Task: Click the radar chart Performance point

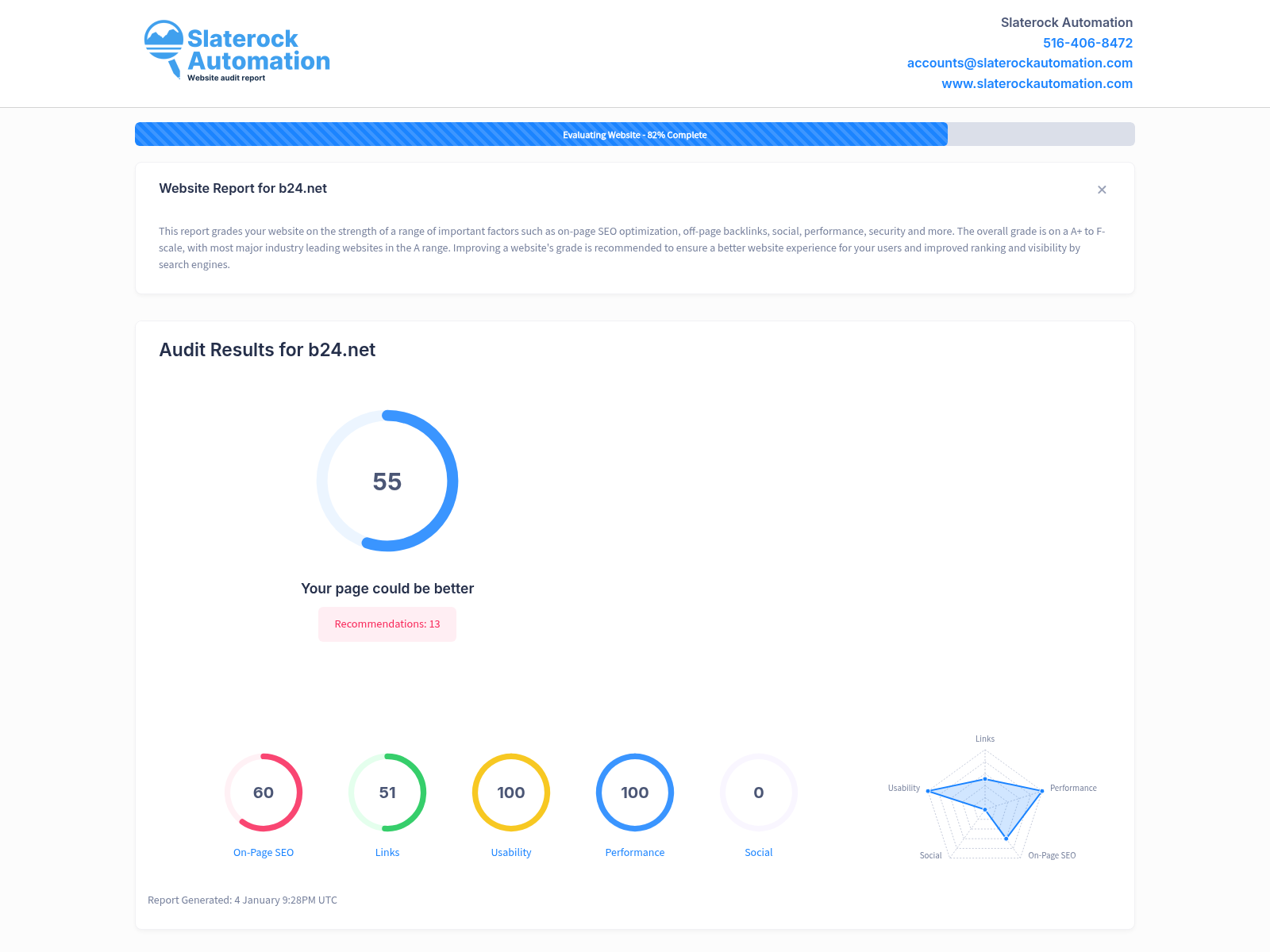Action: tap(1042, 791)
